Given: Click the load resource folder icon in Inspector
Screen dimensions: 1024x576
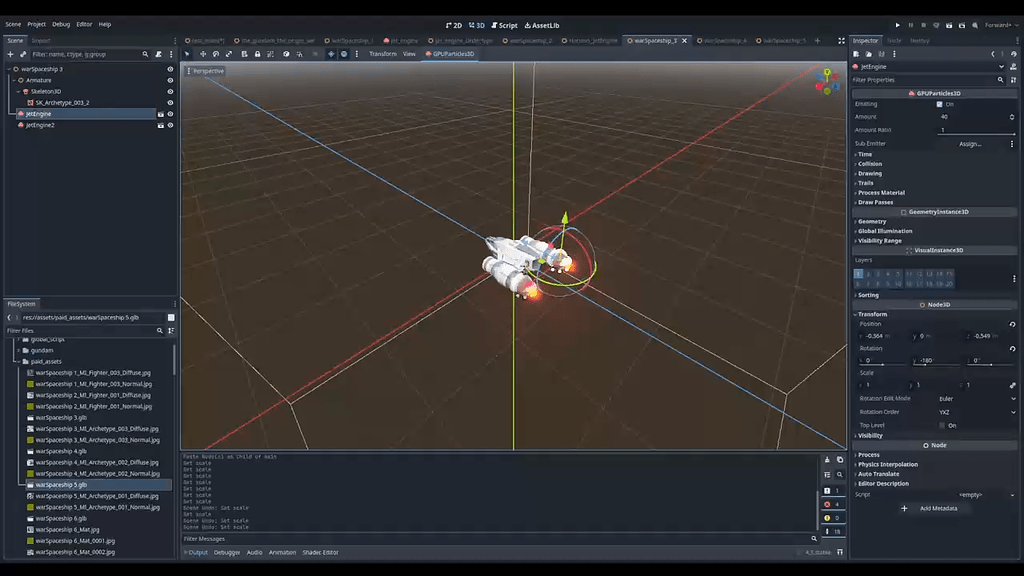Looking at the screenshot, I should [x=869, y=54].
